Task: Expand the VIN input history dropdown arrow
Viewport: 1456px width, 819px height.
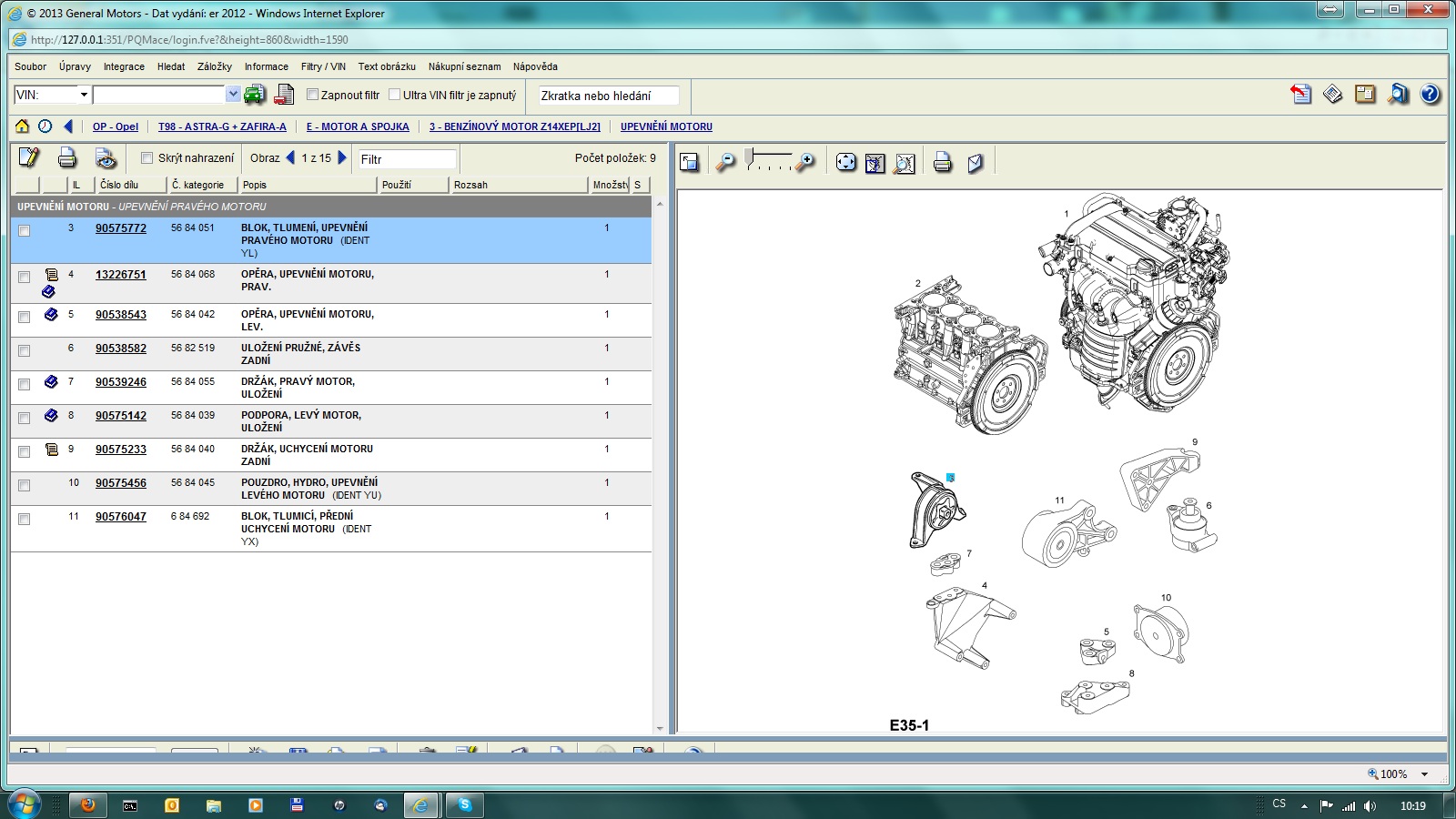Action: pos(233,95)
